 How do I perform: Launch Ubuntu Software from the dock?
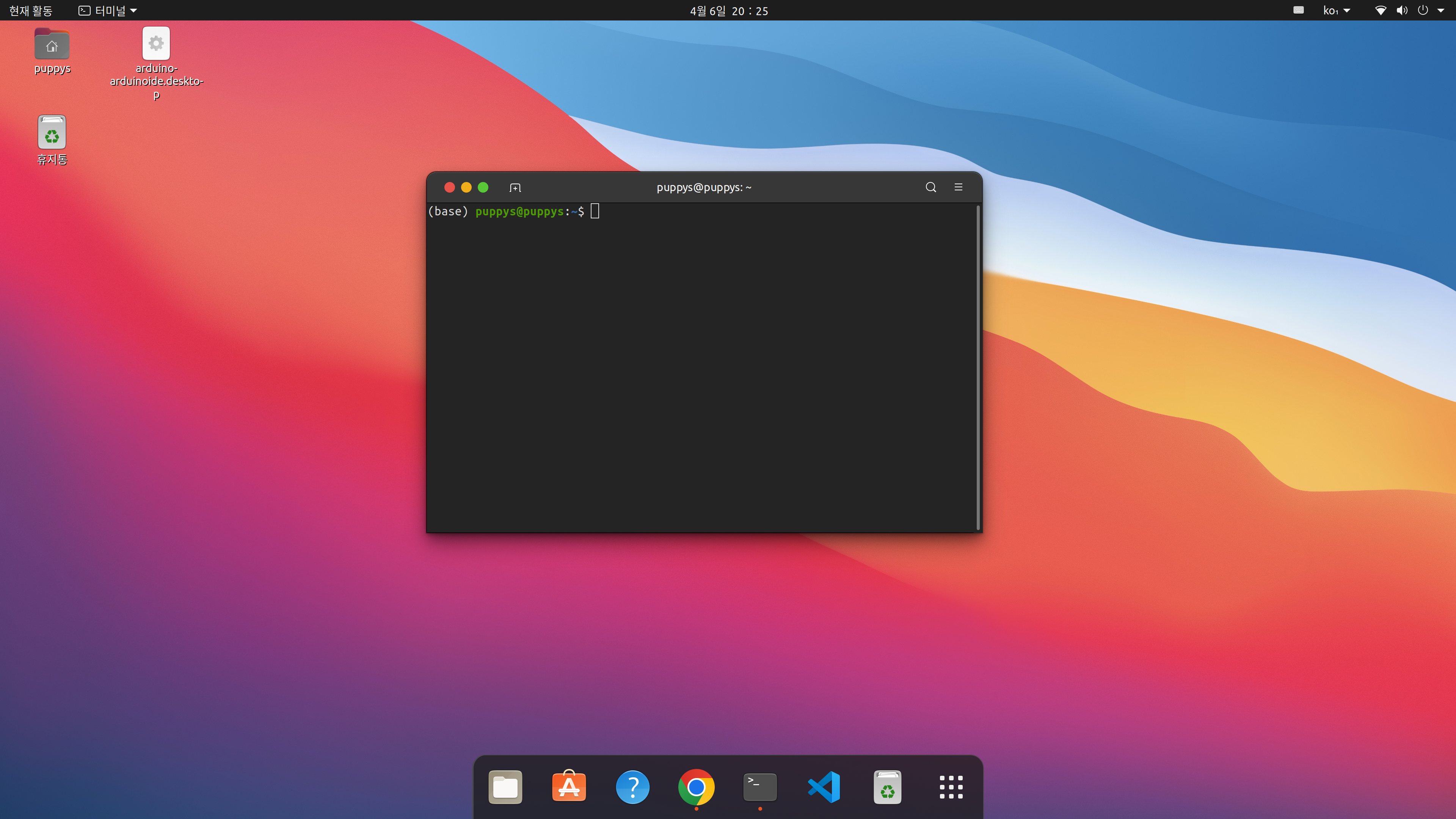click(569, 786)
